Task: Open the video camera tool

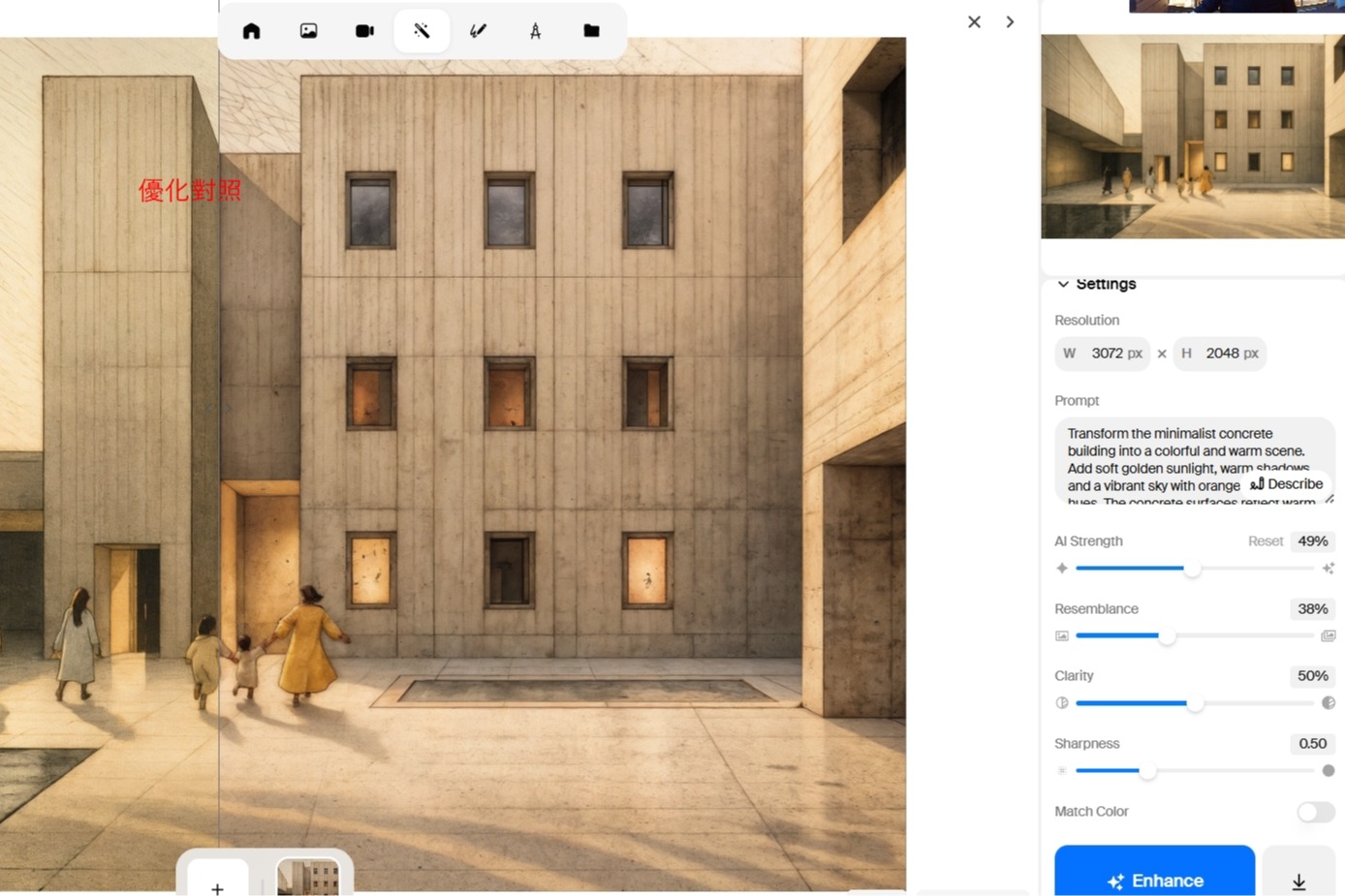Action: [364, 31]
